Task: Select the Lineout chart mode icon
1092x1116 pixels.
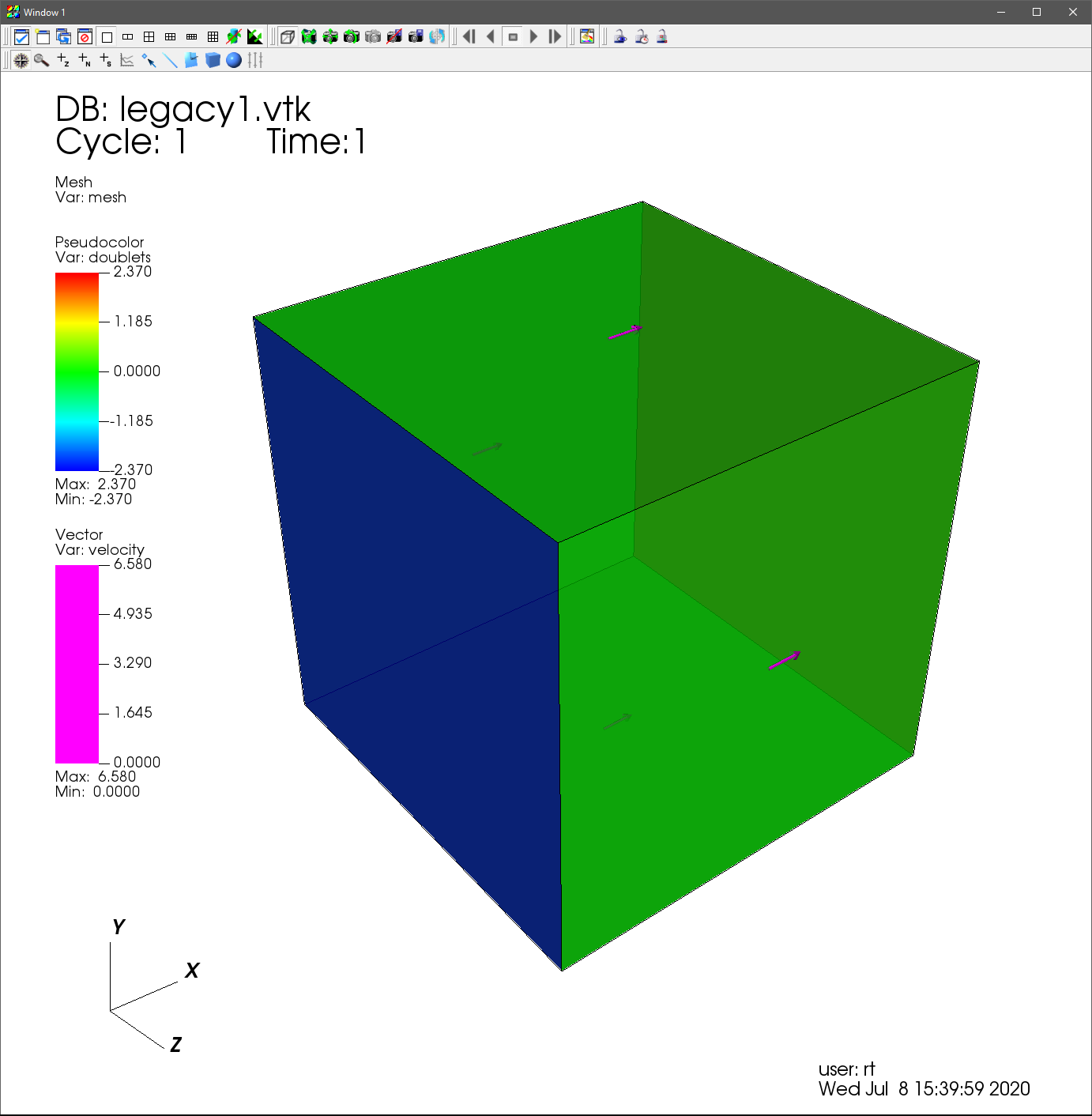Action: [x=127, y=60]
